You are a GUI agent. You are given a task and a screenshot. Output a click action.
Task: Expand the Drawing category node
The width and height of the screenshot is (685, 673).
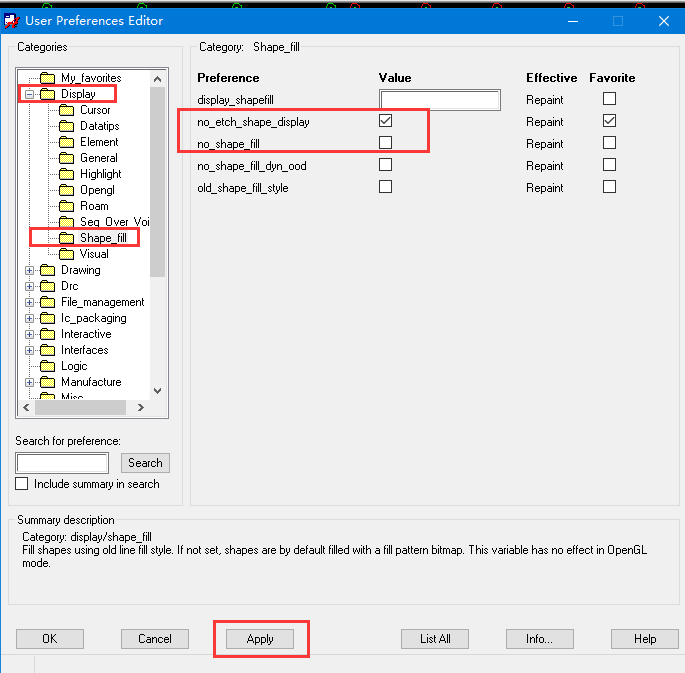tap(29, 270)
